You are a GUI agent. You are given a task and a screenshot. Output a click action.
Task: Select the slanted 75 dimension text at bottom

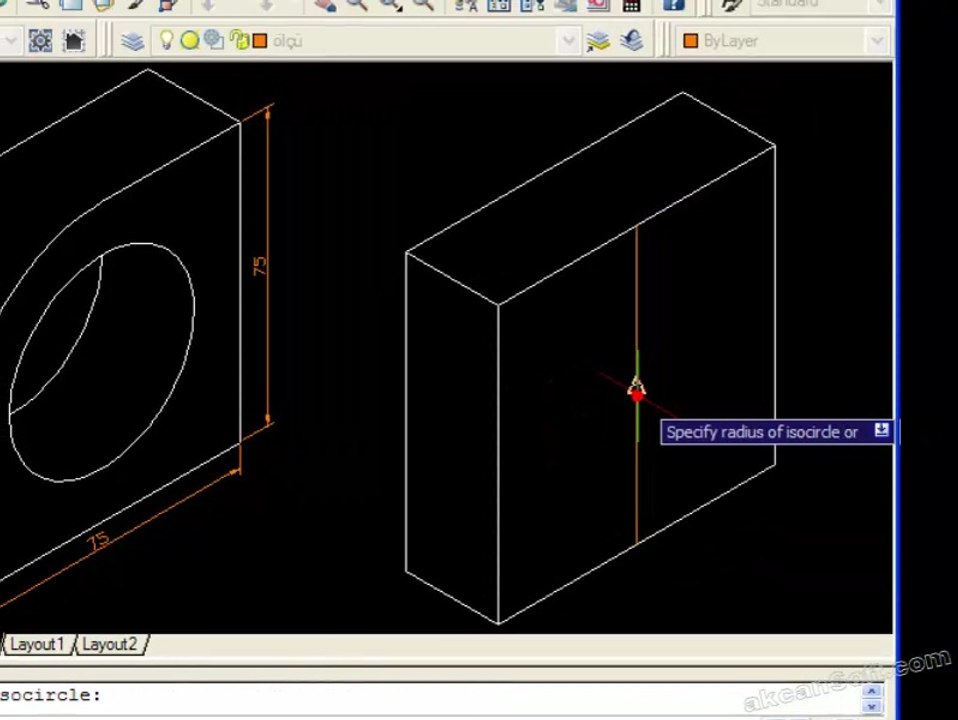pos(98,540)
